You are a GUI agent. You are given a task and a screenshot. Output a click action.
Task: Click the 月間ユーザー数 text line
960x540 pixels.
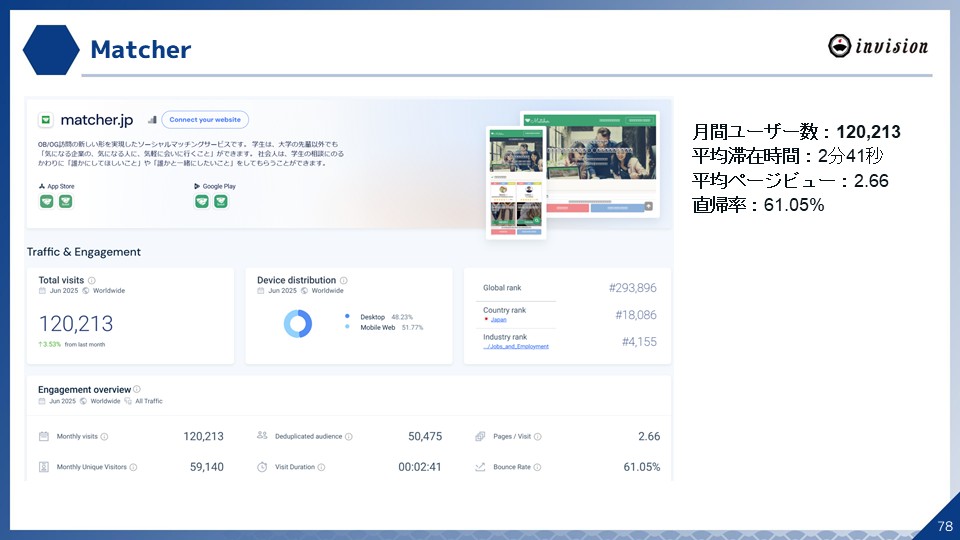[796, 132]
